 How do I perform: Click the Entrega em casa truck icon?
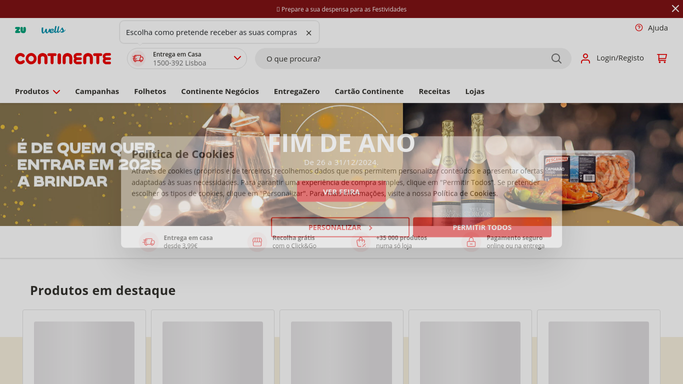point(149,242)
